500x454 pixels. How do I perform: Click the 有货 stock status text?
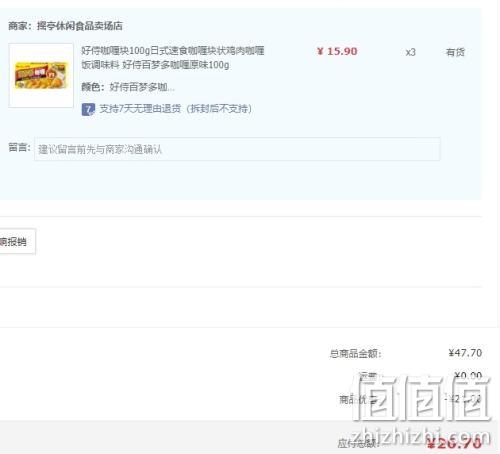[455, 52]
